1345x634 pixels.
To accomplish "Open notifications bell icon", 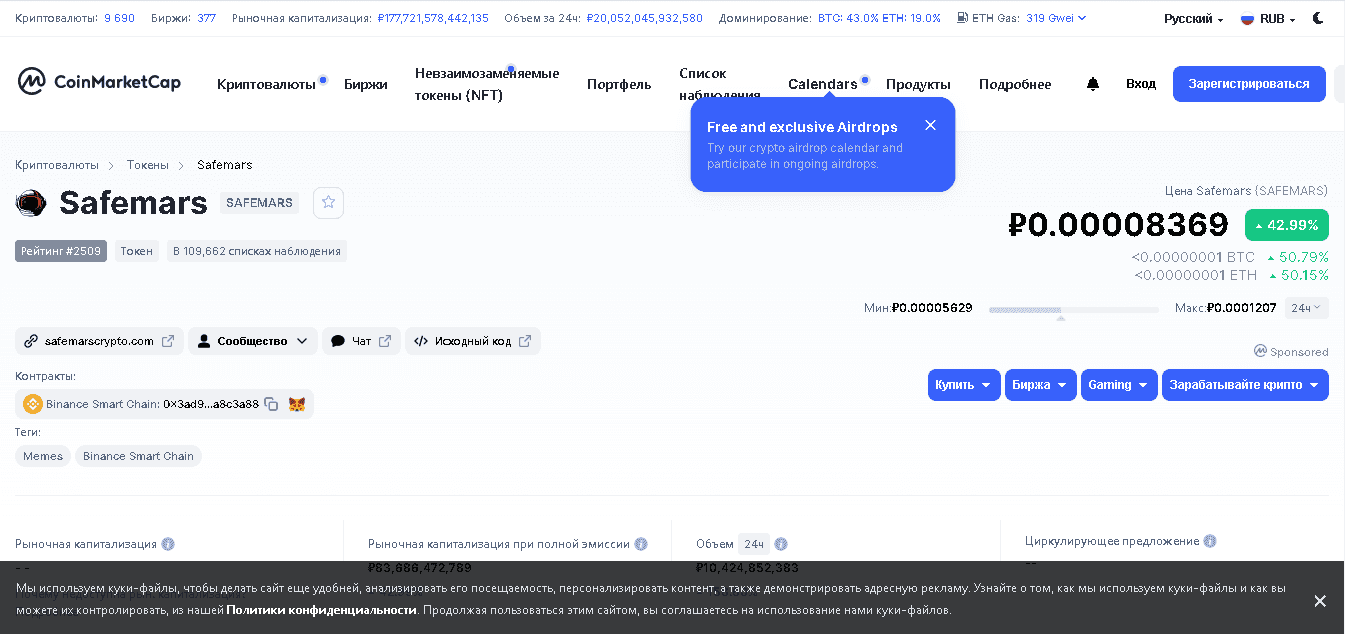I will pyautogui.click(x=1092, y=84).
